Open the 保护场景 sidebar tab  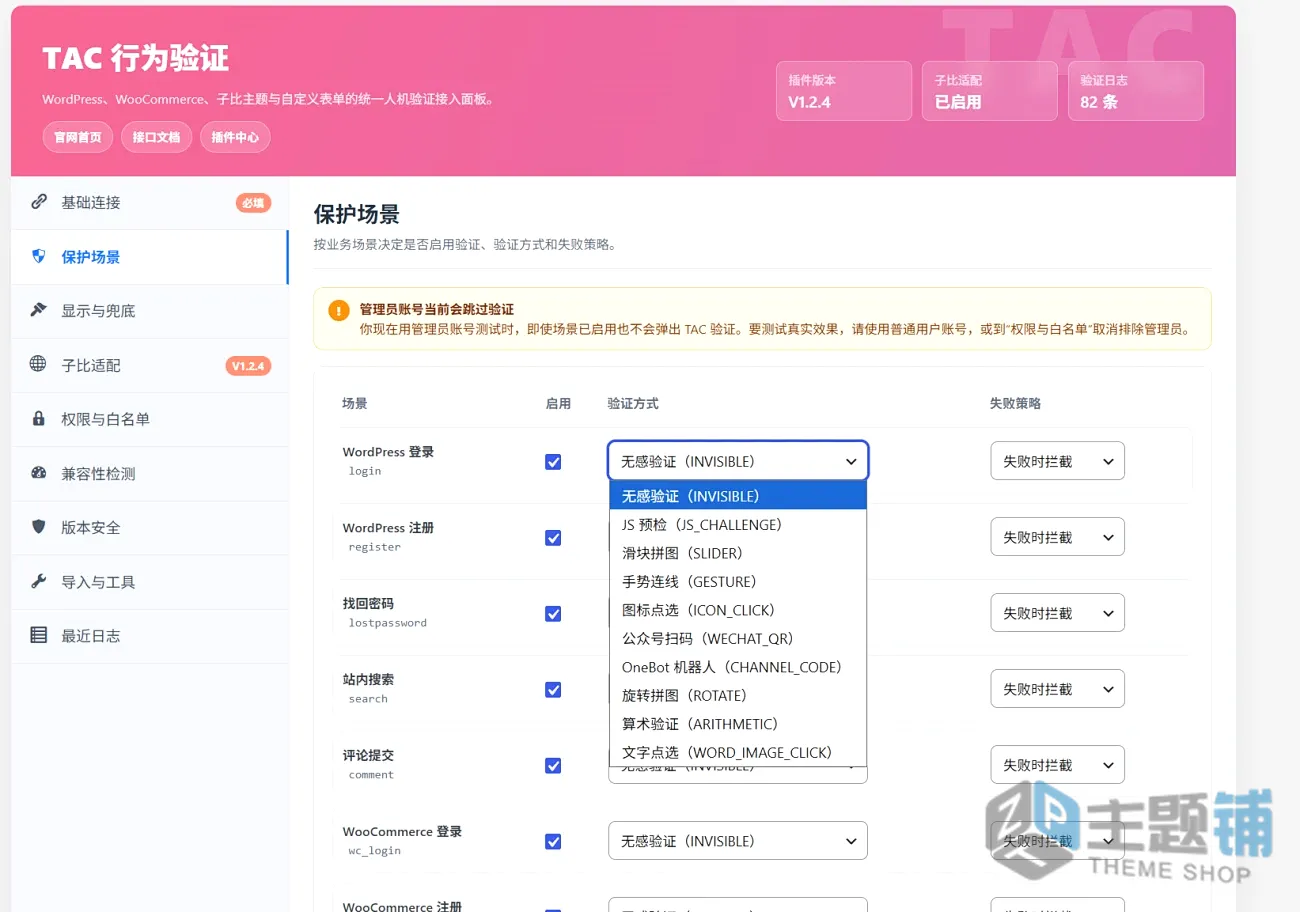point(150,257)
